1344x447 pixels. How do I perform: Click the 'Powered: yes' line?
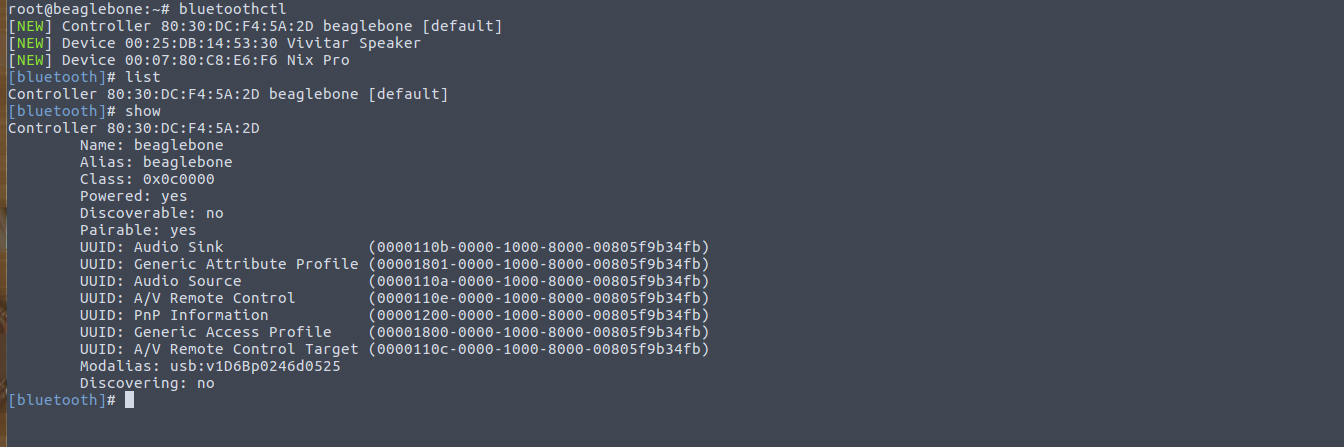(134, 196)
